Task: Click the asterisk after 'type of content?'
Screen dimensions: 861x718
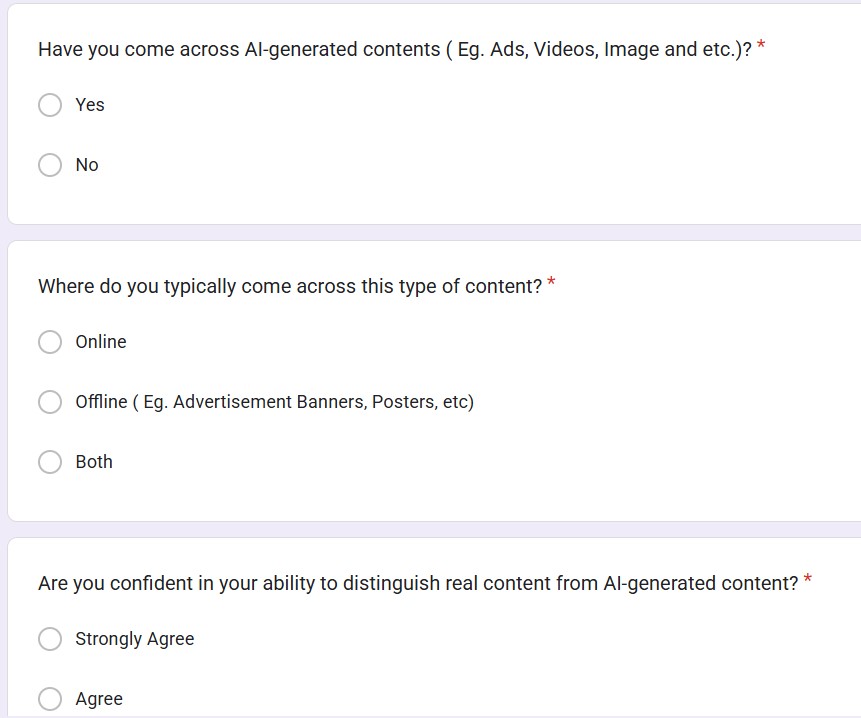Action: click(551, 283)
